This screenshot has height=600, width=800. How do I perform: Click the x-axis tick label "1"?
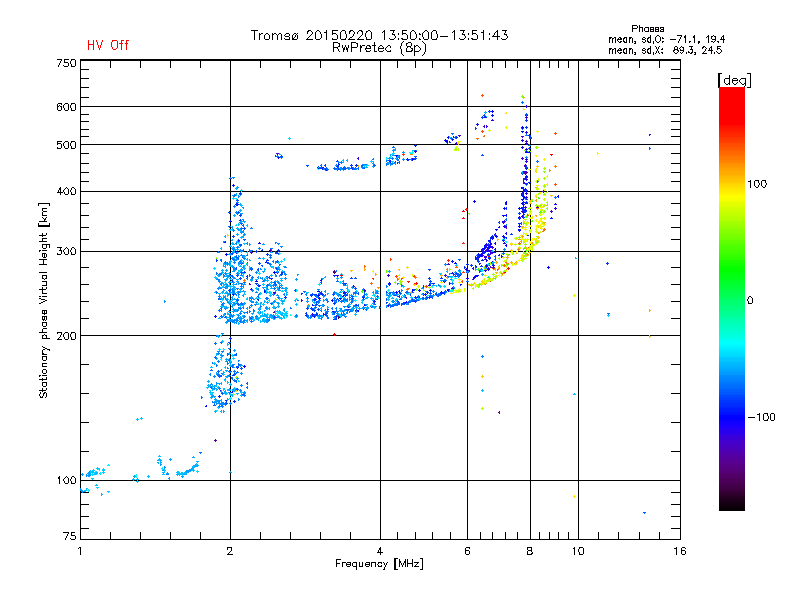80,551
